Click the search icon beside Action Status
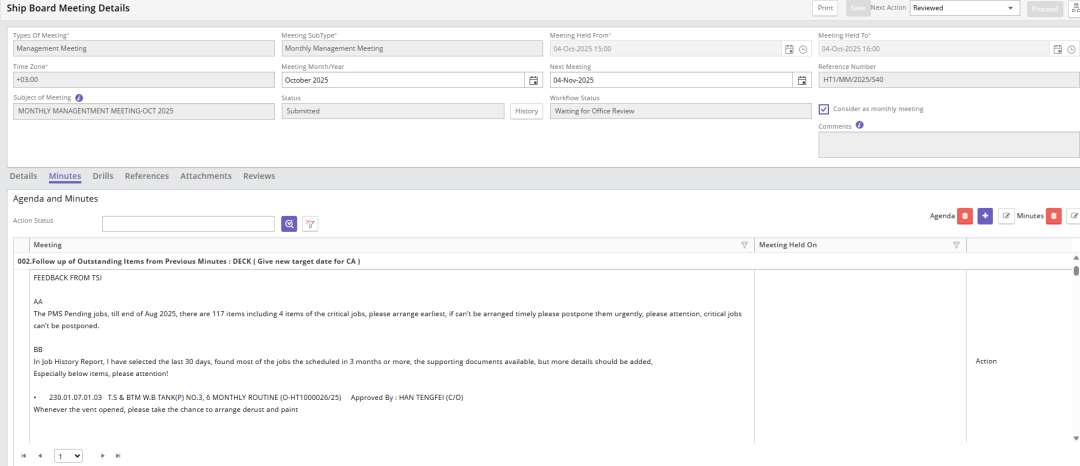 (x=289, y=224)
